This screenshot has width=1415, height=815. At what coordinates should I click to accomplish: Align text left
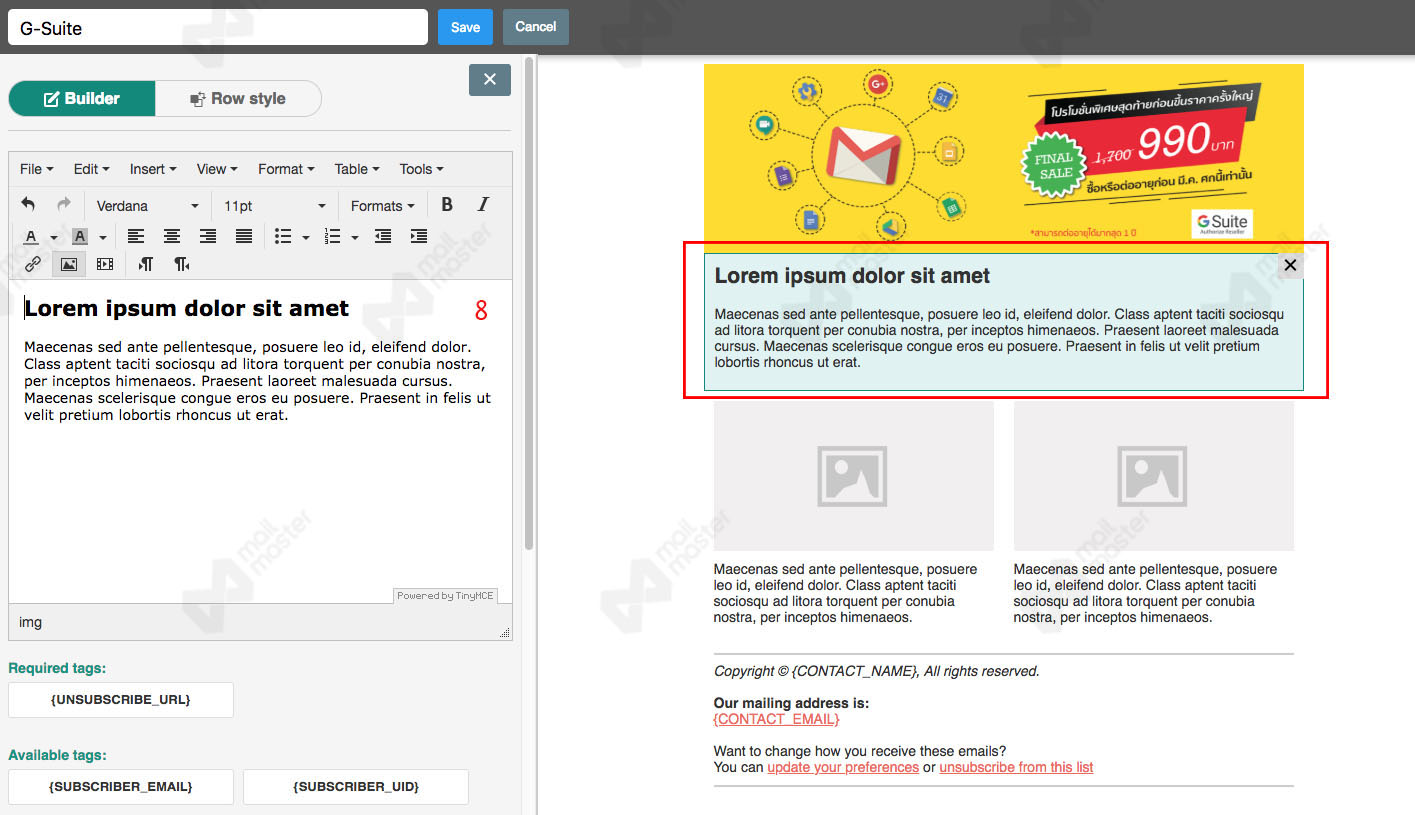click(136, 237)
